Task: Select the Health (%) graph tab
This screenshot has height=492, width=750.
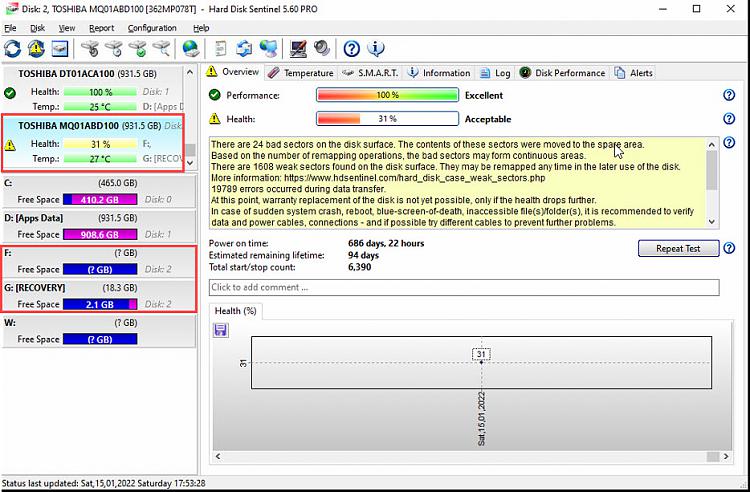Action: click(x=235, y=311)
